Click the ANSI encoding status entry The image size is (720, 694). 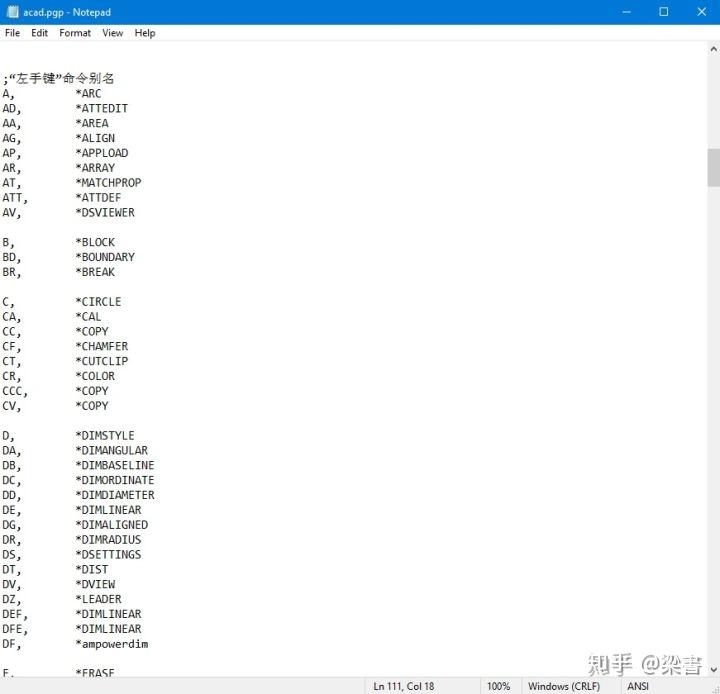click(638, 686)
